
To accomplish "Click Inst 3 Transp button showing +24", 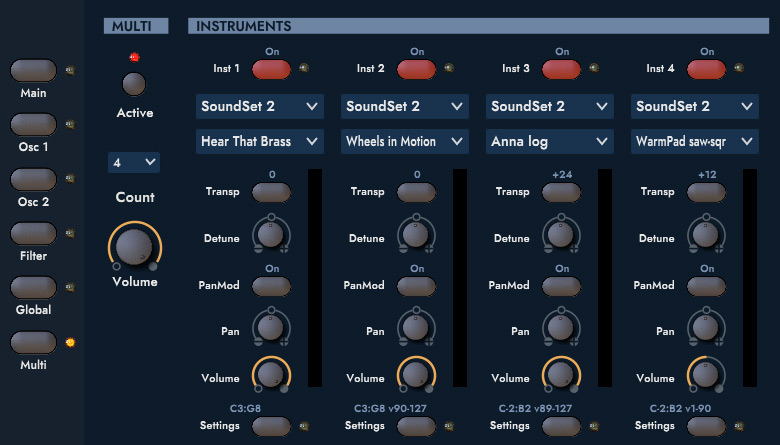I will point(561,192).
